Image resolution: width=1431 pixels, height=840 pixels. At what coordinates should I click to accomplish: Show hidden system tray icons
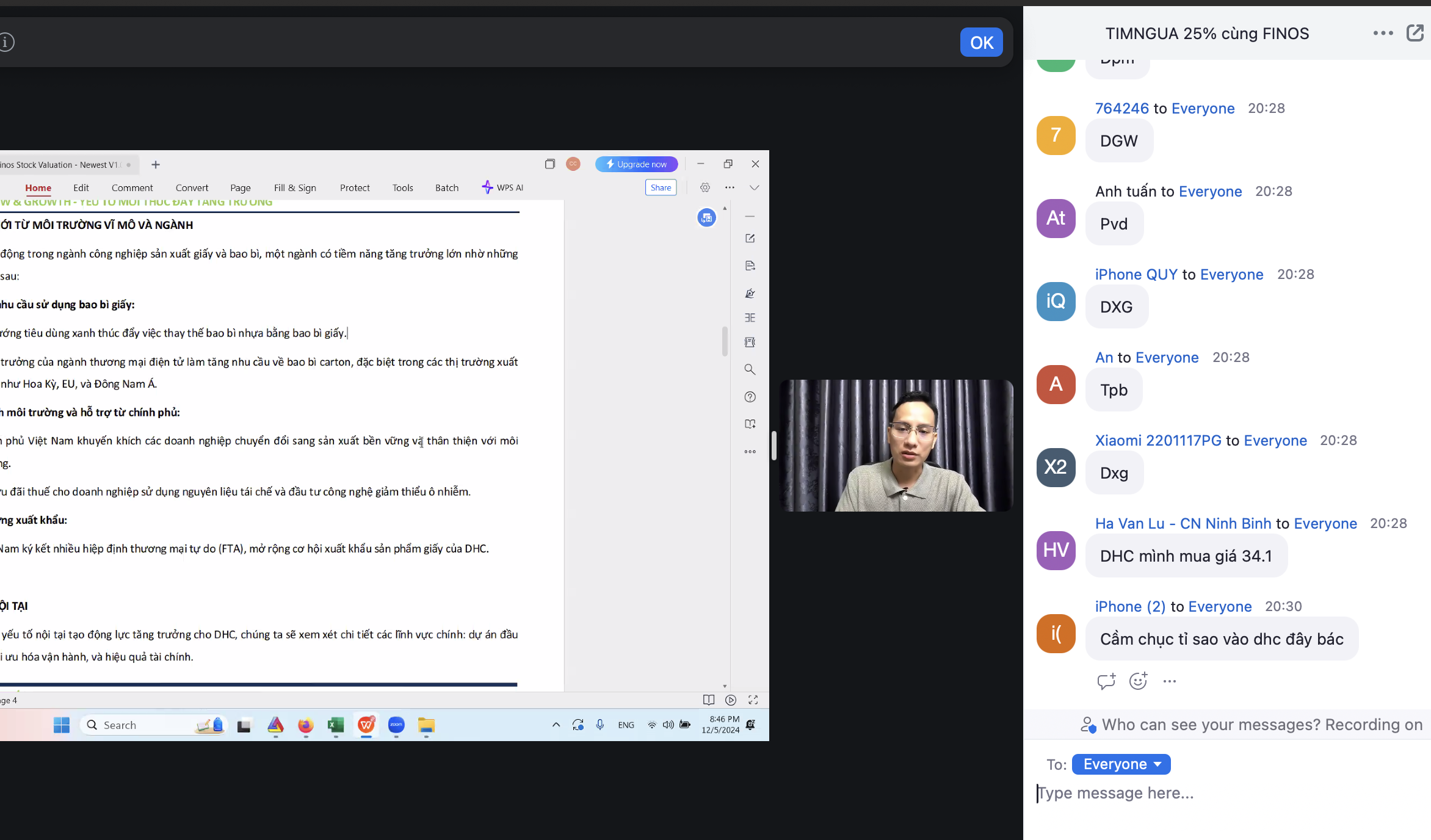click(556, 725)
